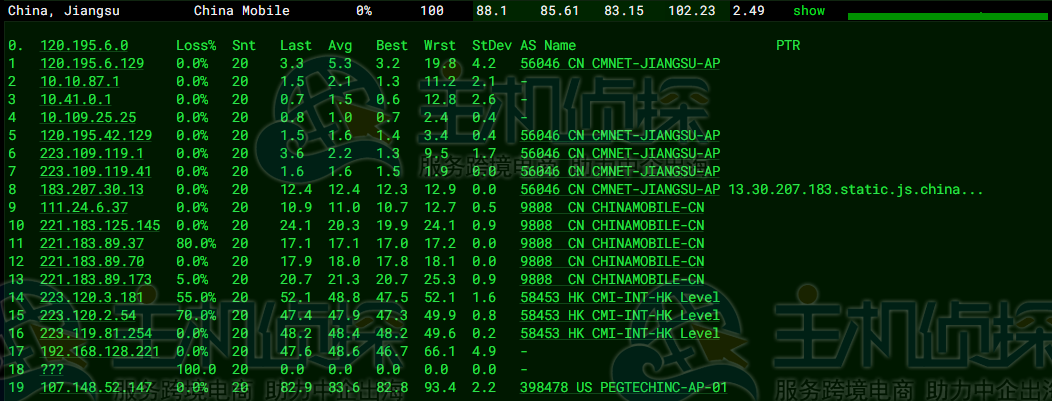Click CMI-INT-HK AS link on hop 14
The width and height of the screenshot is (1052, 401).
620,297
